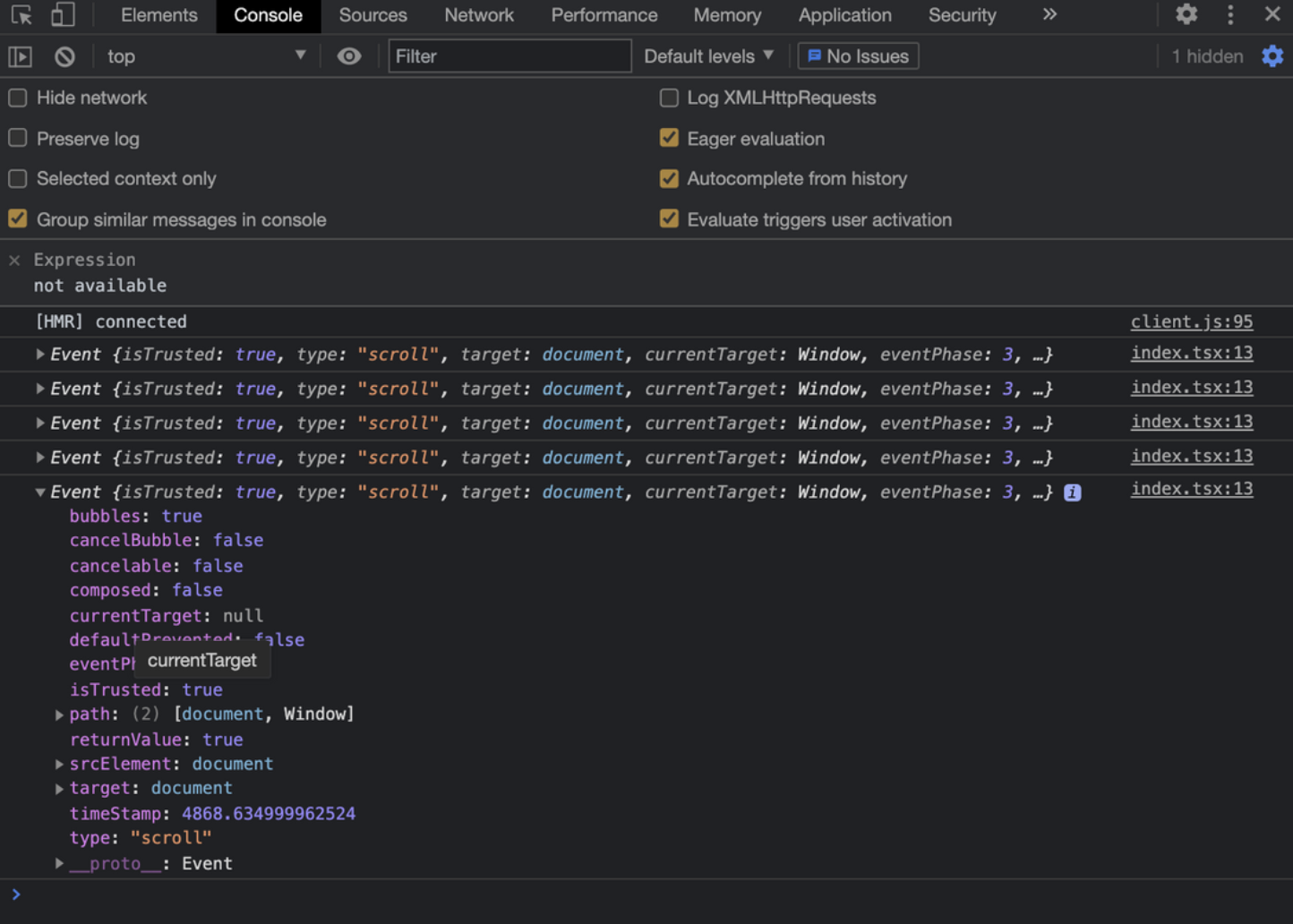Activate the inspect element picker icon
The width and height of the screenshot is (1293, 924).
coord(21,15)
